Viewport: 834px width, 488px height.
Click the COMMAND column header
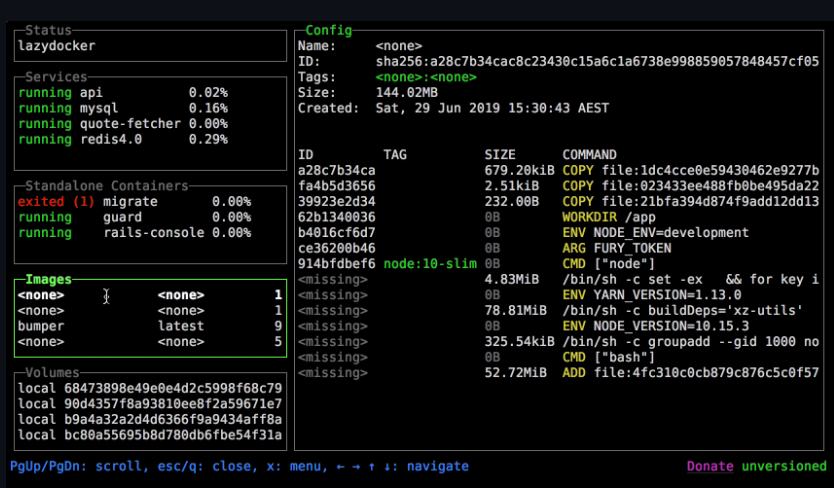click(x=589, y=155)
